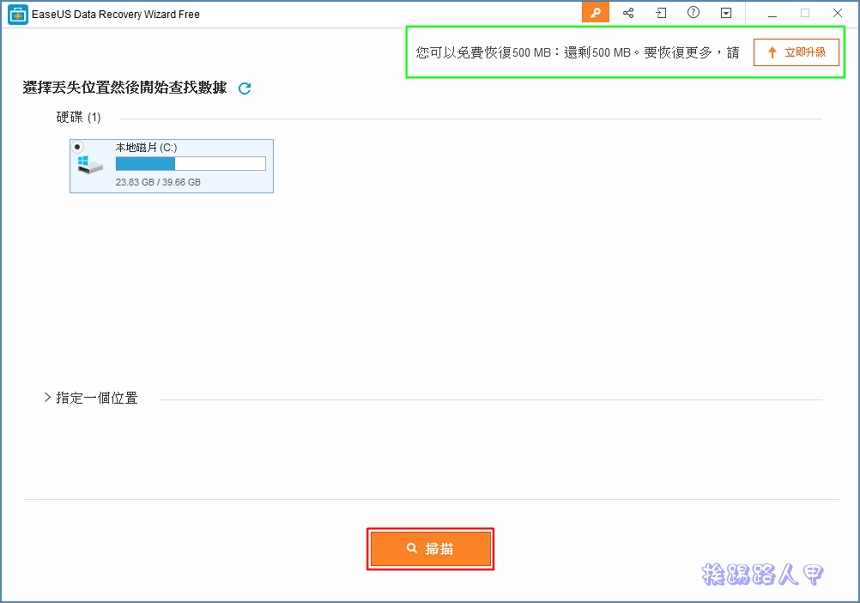Click the 23.83 GB / 39.66 GB text

point(158,182)
